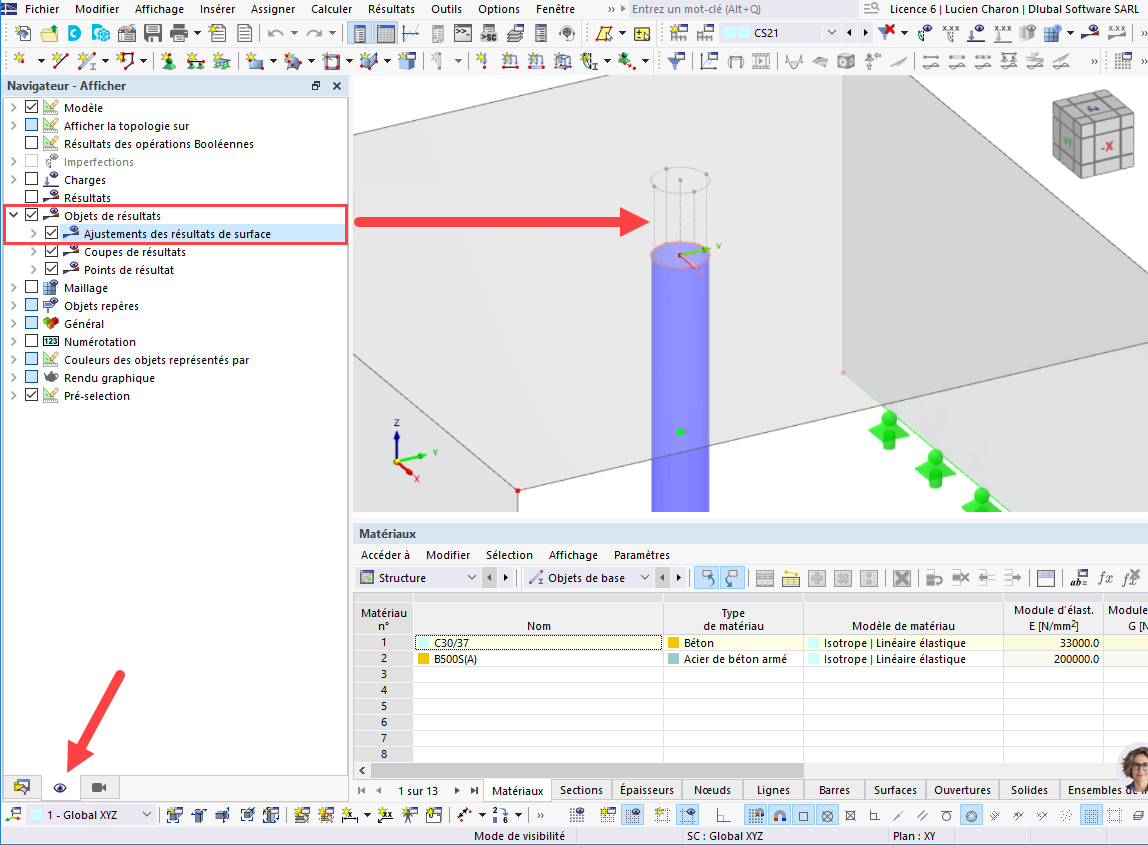
Task: Uncheck the Modèle checkbox
Action: click(x=31, y=107)
